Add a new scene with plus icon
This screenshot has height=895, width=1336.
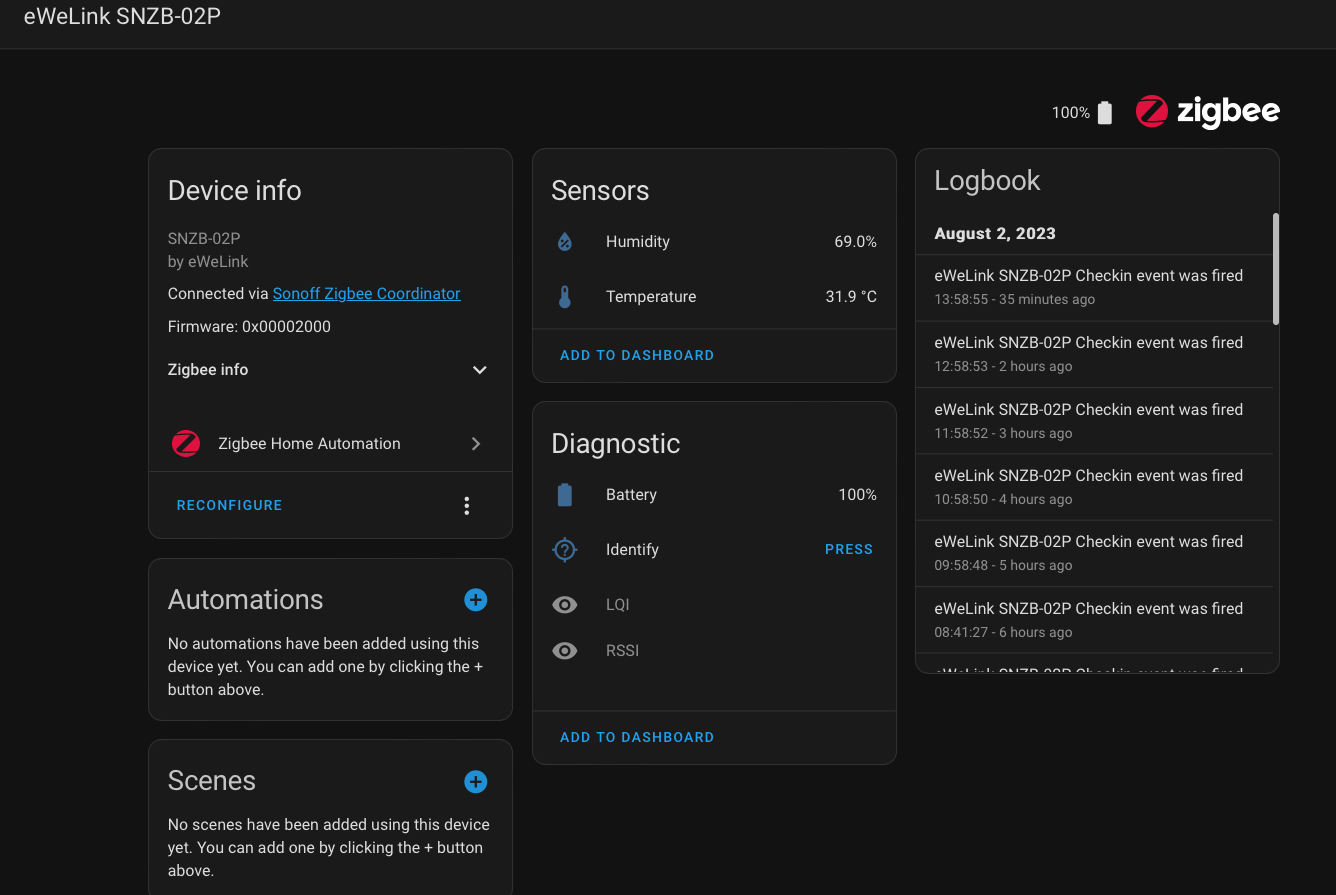(476, 782)
